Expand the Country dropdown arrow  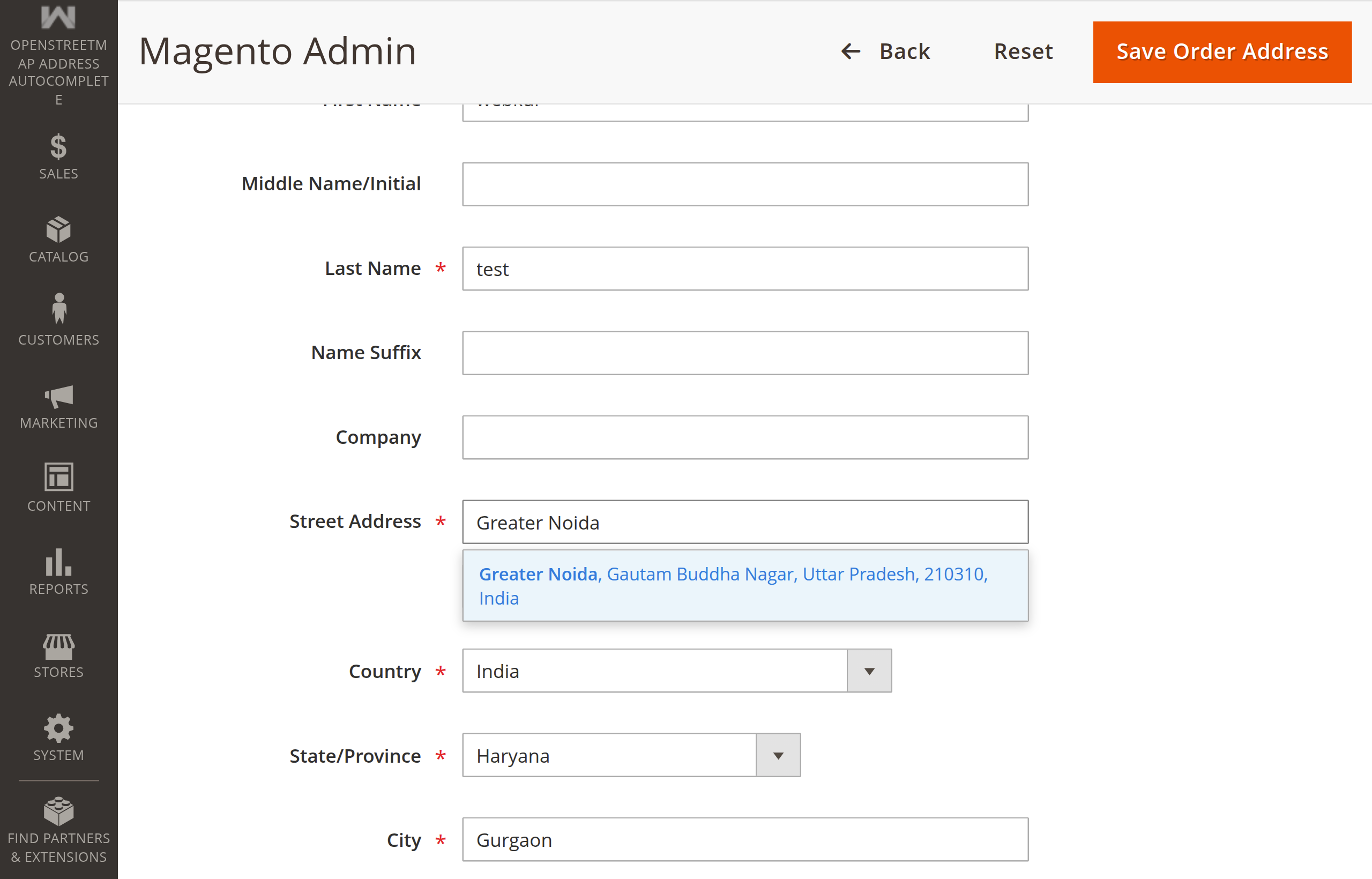click(869, 671)
